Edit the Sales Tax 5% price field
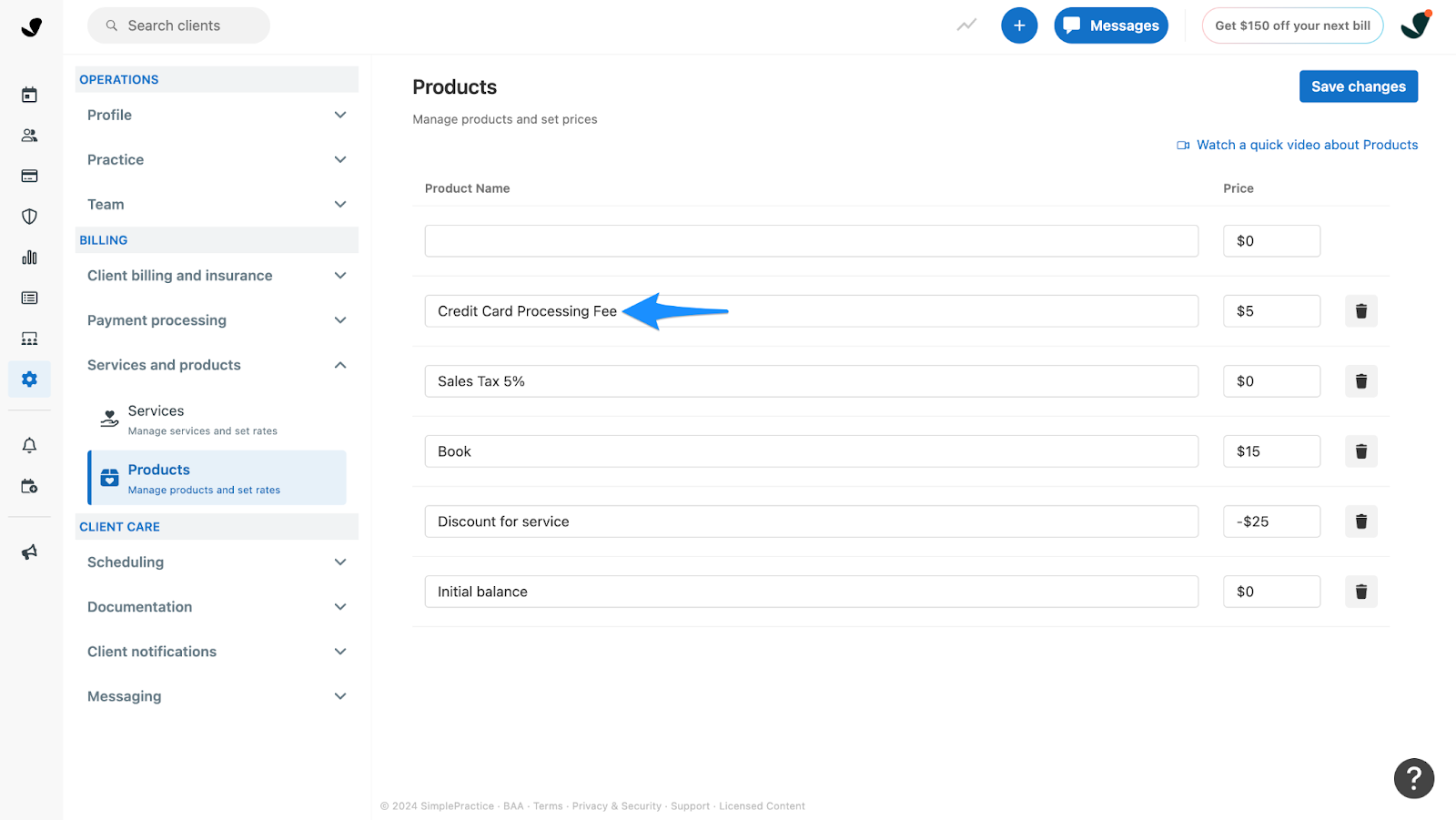This screenshot has height=820, width=1456. (x=1271, y=381)
